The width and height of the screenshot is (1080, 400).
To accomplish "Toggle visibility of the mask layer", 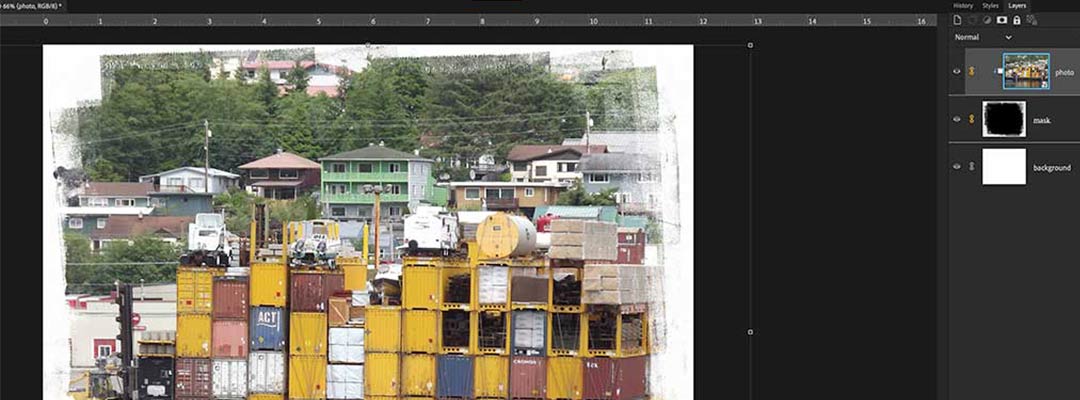I will [x=957, y=119].
